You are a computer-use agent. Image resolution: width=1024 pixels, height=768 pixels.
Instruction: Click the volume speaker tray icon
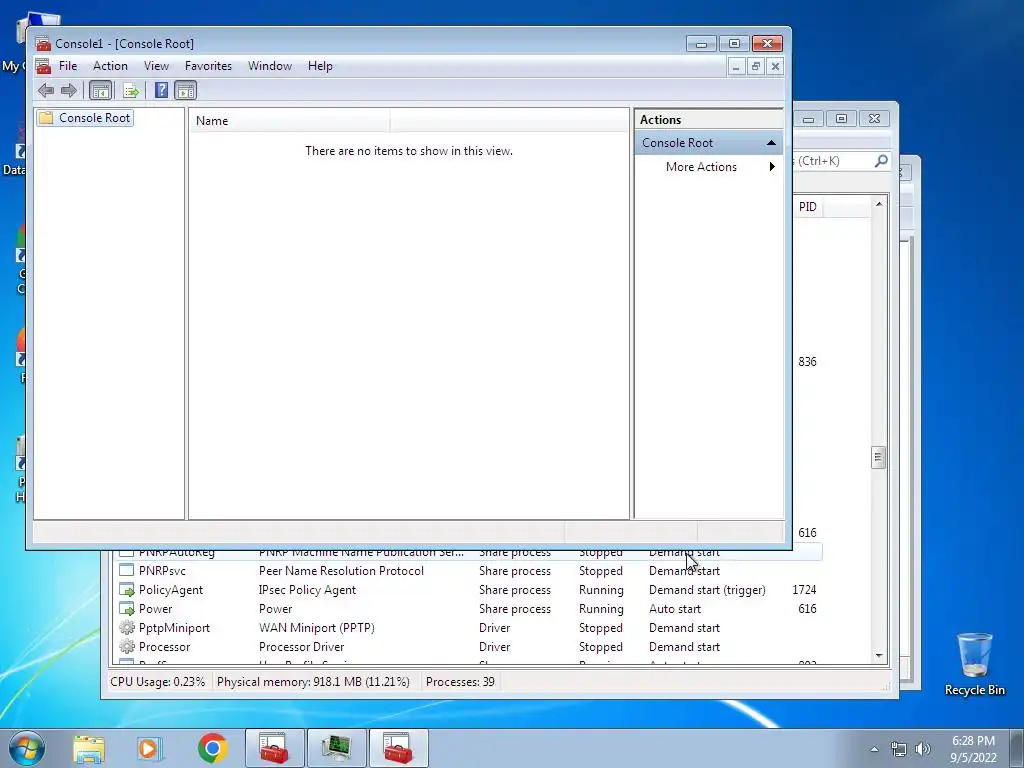pos(922,749)
